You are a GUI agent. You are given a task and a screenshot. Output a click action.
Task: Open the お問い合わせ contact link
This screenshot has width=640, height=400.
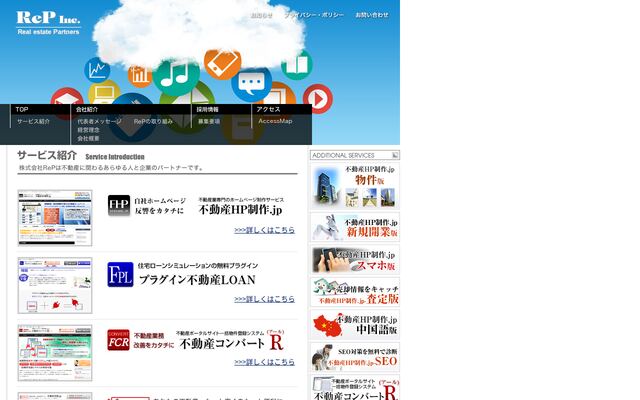point(371,15)
